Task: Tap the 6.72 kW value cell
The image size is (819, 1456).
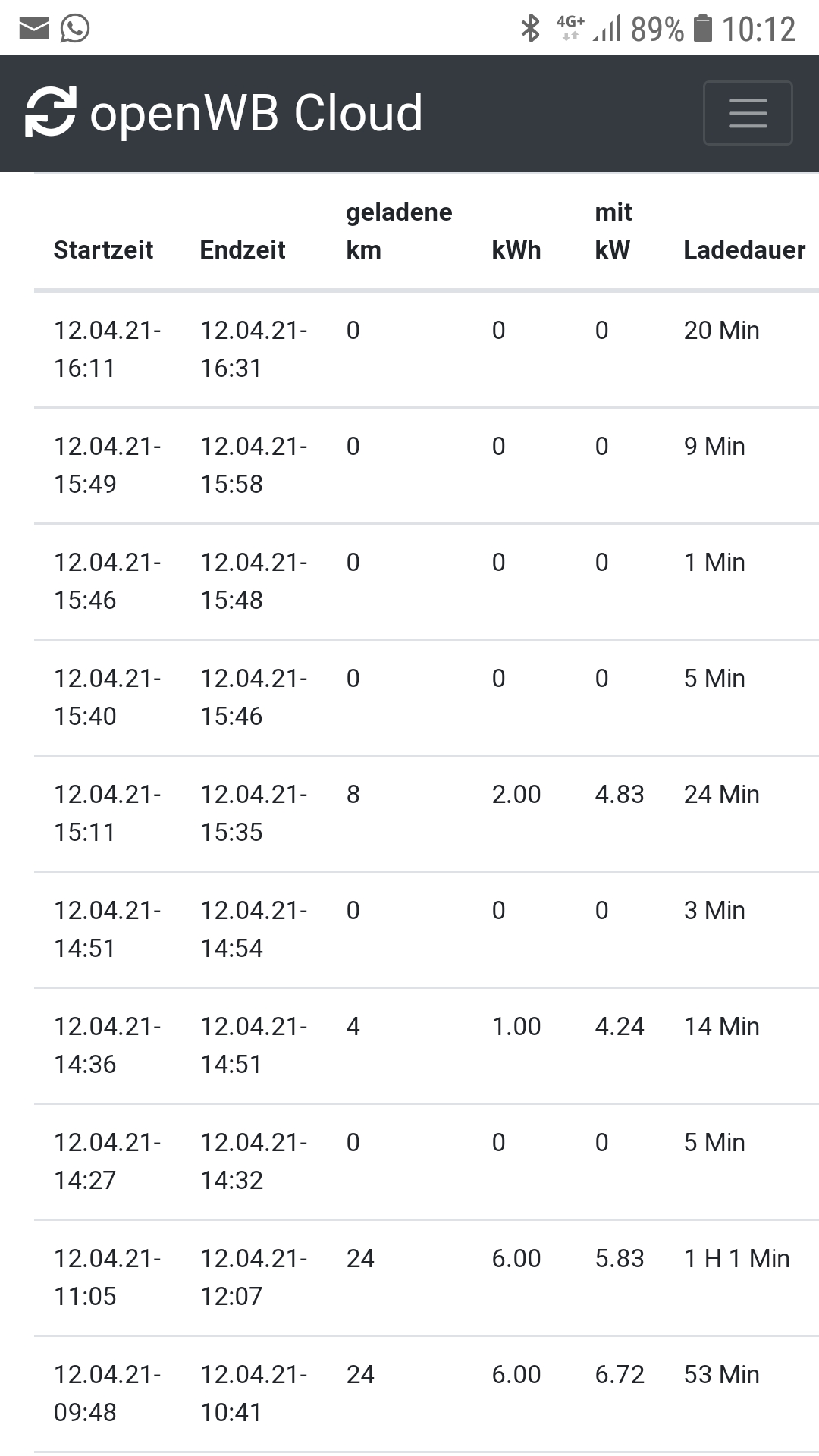Action: coord(620,1374)
